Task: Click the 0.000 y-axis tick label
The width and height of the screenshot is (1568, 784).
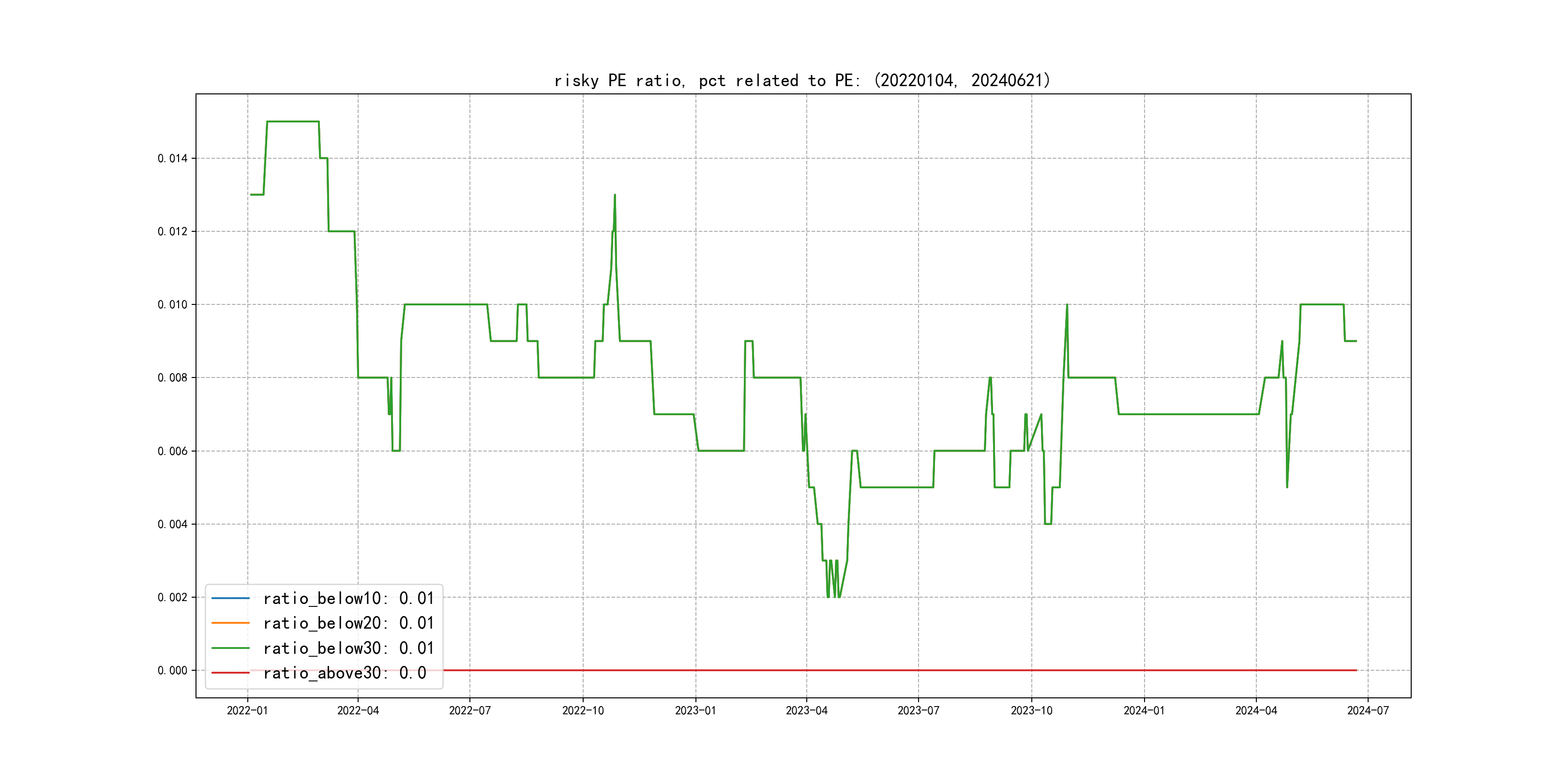Action: point(172,670)
